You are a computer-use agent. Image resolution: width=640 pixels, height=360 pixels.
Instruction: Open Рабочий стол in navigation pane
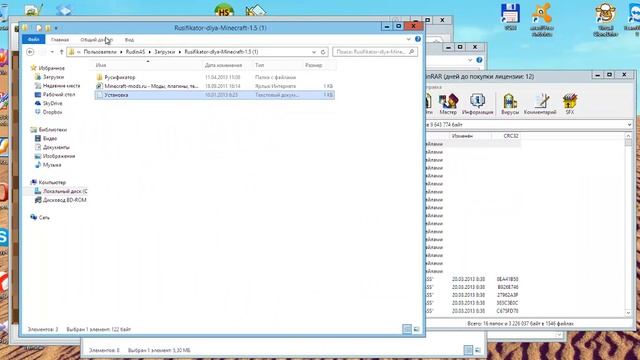[x=55, y=94]
